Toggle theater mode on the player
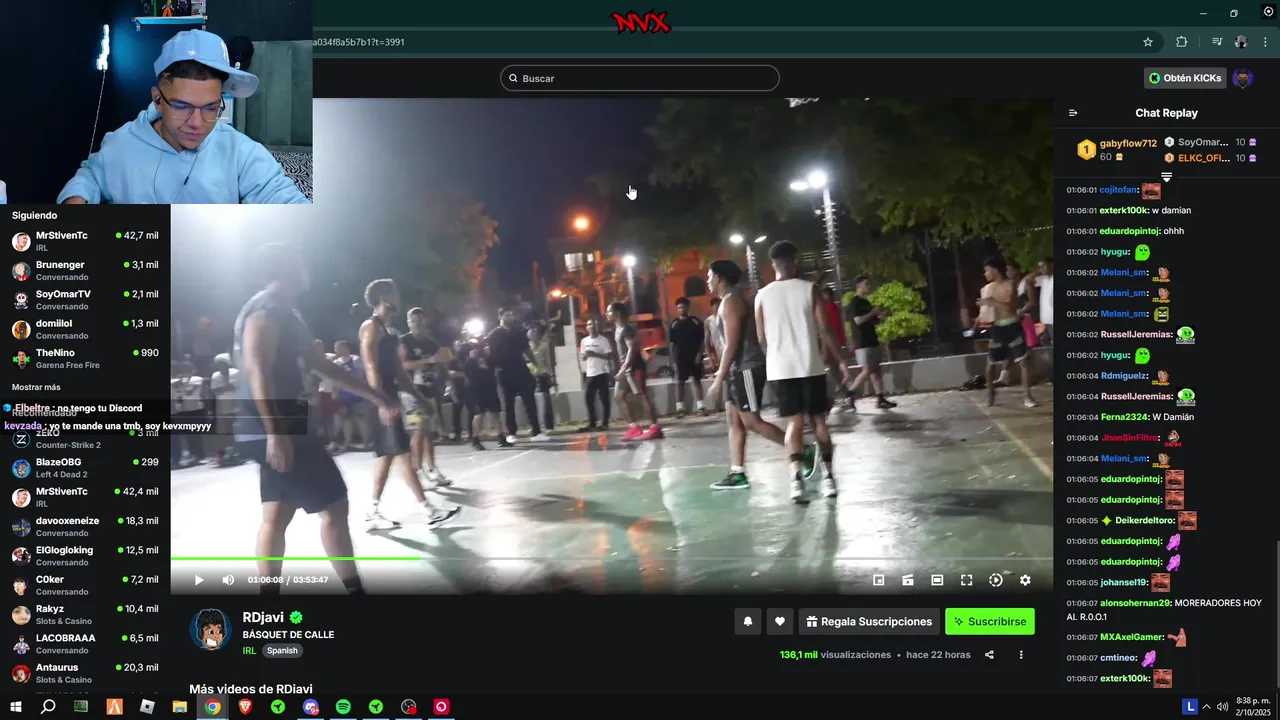The width and height of the screenshot is (1280, 720). tap(937, 580)
